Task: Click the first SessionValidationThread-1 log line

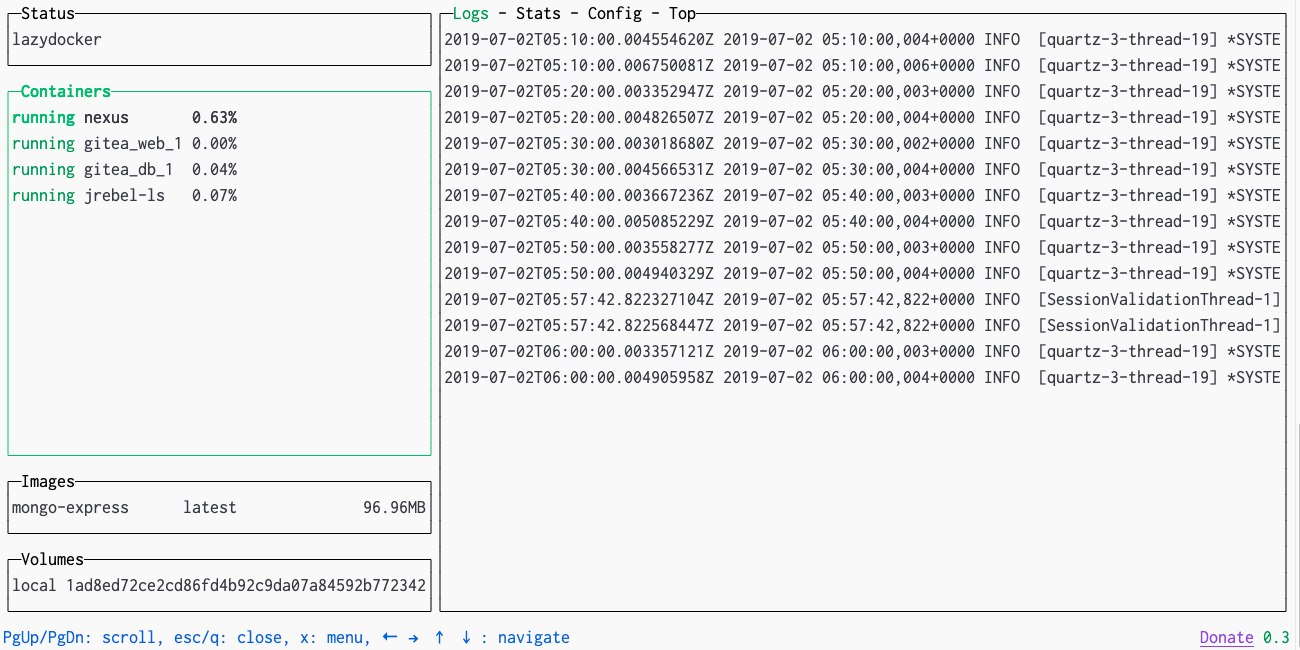Action: point(860,300)
